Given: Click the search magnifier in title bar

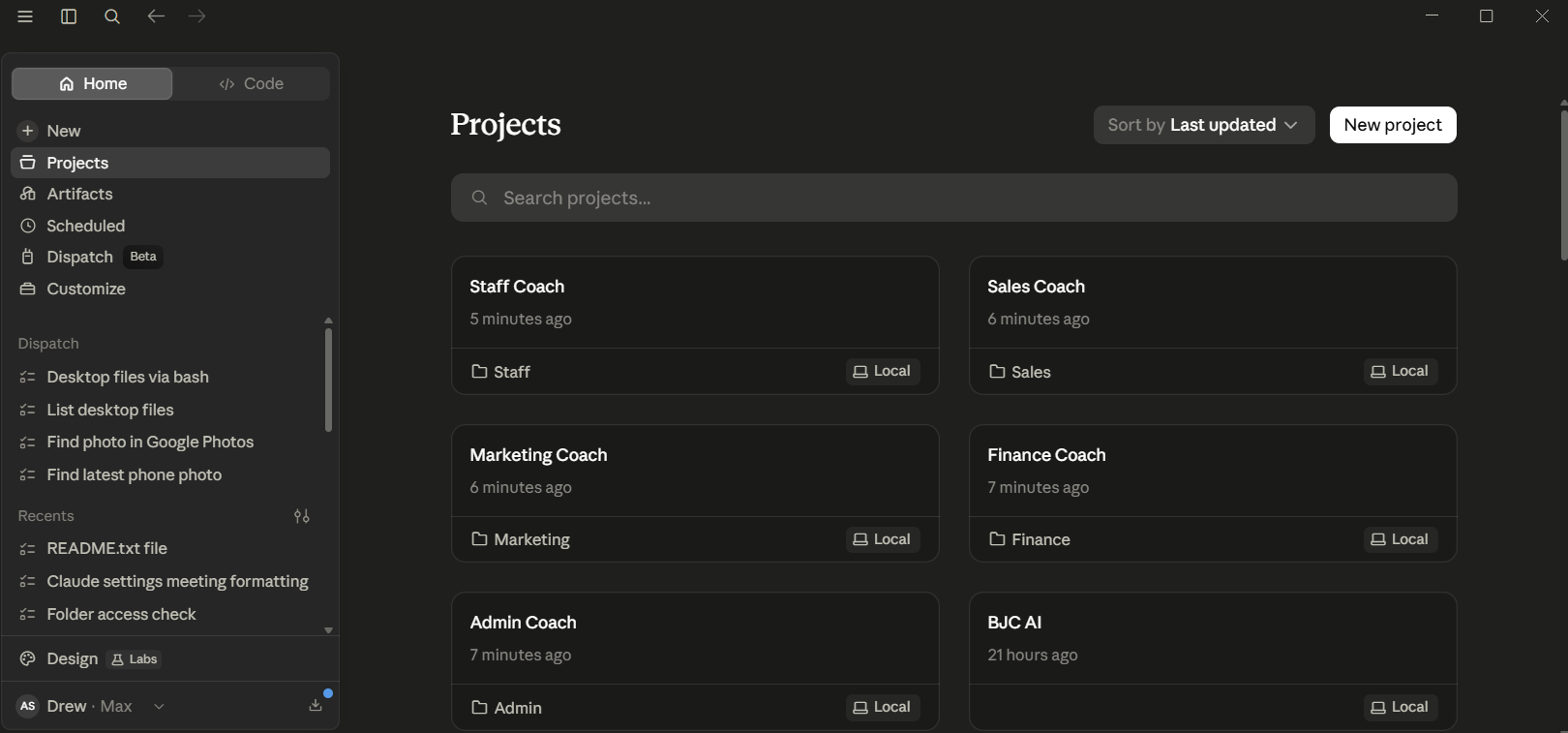Looking at the screenshot, I should (x=112, y=16).
